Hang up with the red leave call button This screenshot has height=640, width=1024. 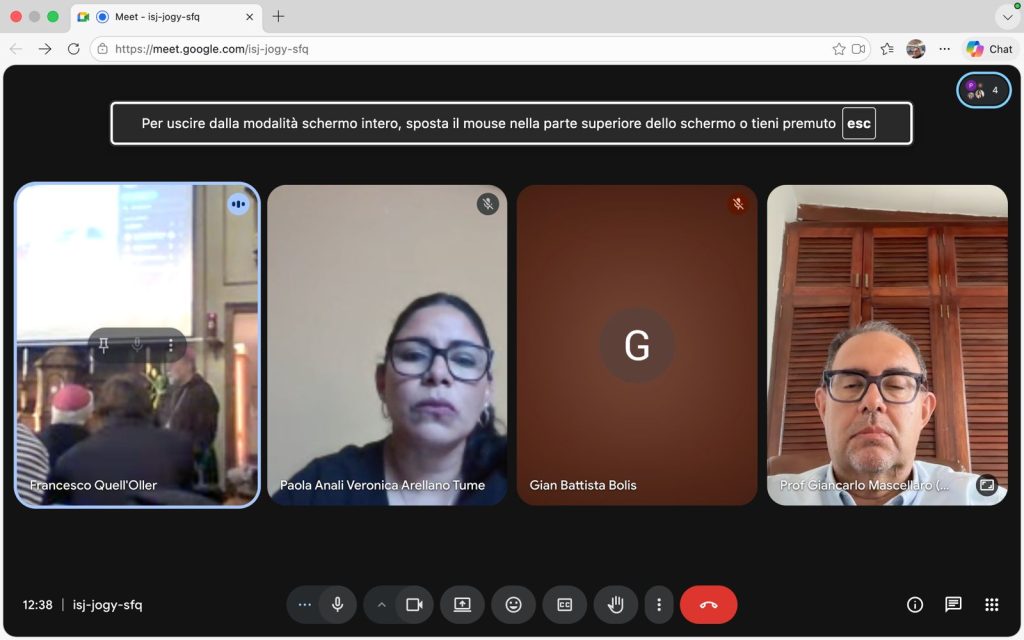pos(708,604)
